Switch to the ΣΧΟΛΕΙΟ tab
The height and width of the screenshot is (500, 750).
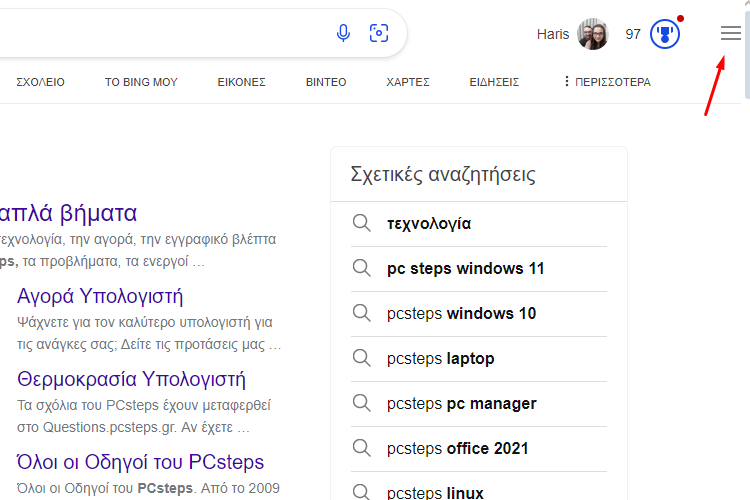tap(40, 82)
